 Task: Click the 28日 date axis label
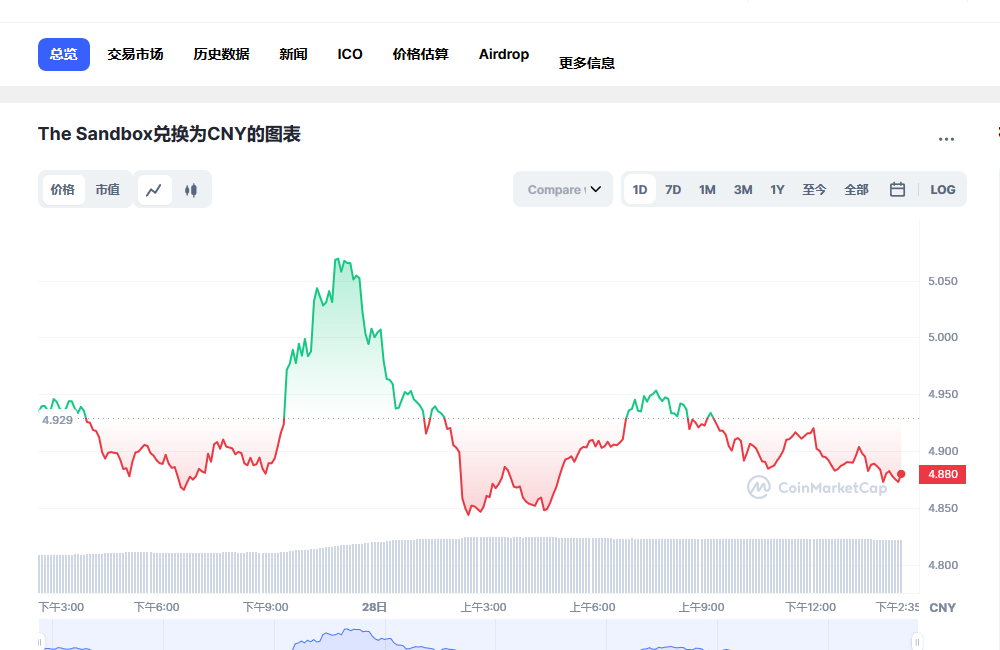click(x=374, y=607)
